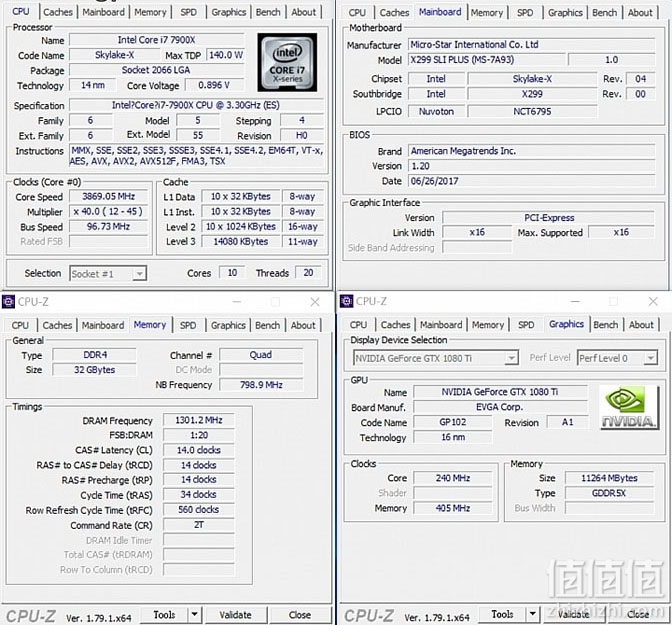Click CPU-Z title icon of Graphics window
Screen dimensions: 672x625
tap(346, 301)
